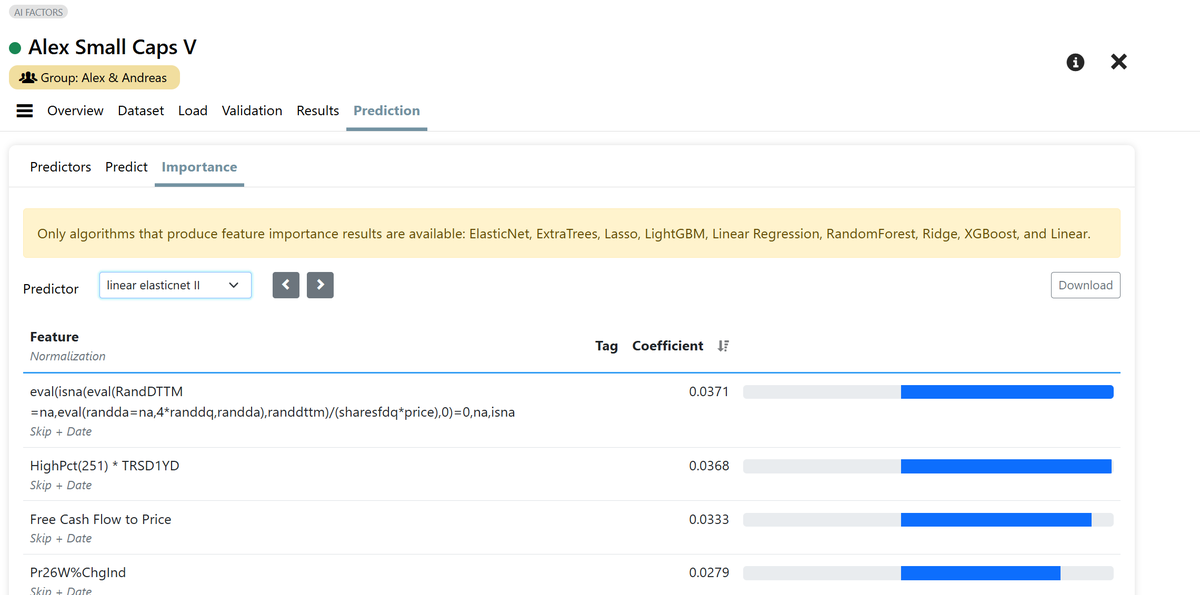Click the Predictor label
The width and height of the screenshot is (1200, 595).
(51, 289)
